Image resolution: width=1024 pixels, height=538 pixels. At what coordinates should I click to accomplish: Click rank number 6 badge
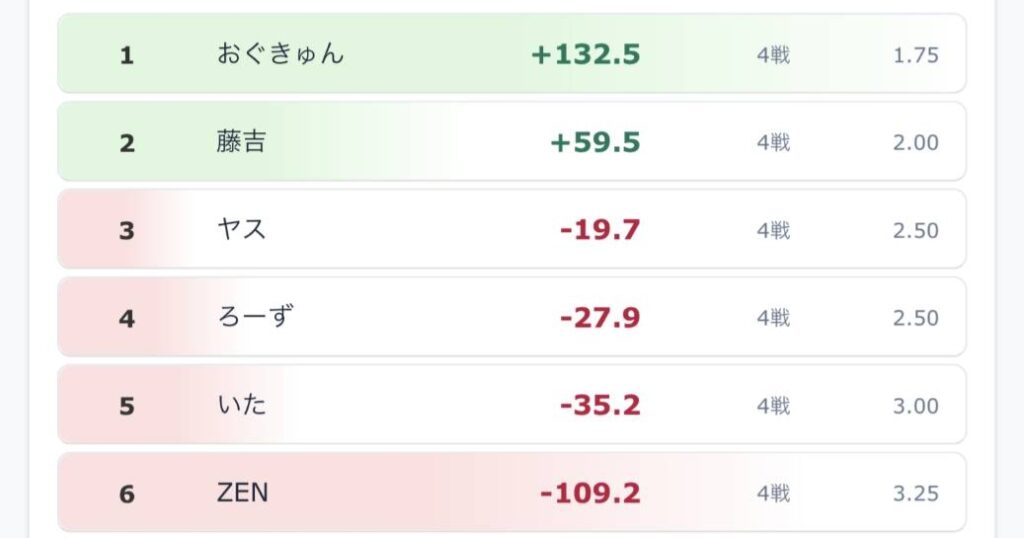tap(127, 494)
